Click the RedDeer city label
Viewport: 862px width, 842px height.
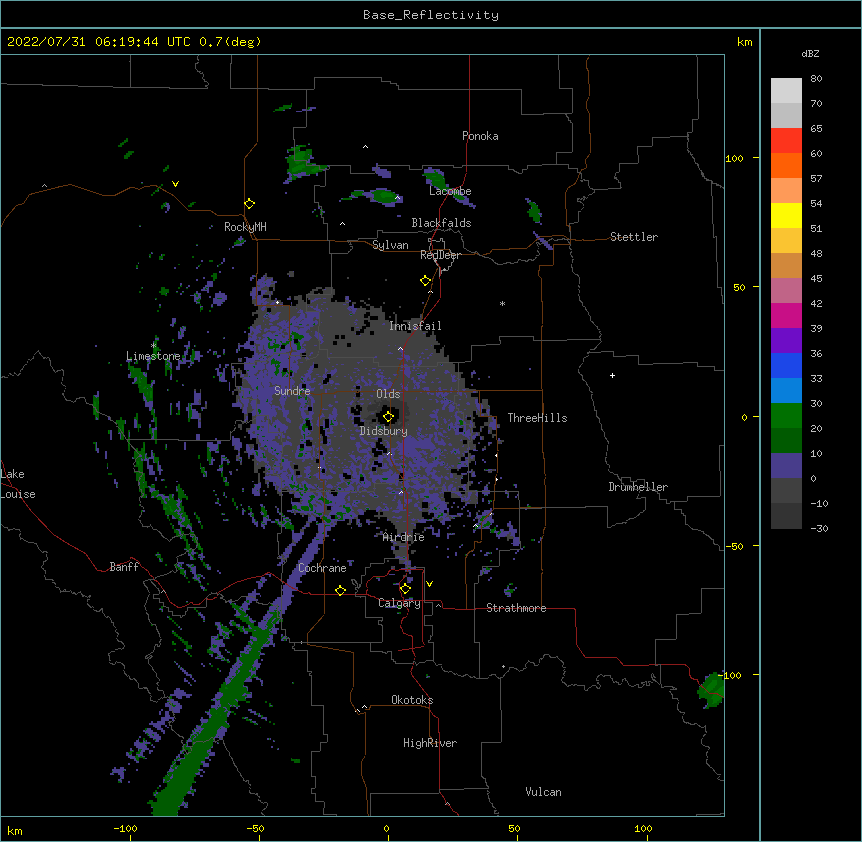tap(440, 255)
